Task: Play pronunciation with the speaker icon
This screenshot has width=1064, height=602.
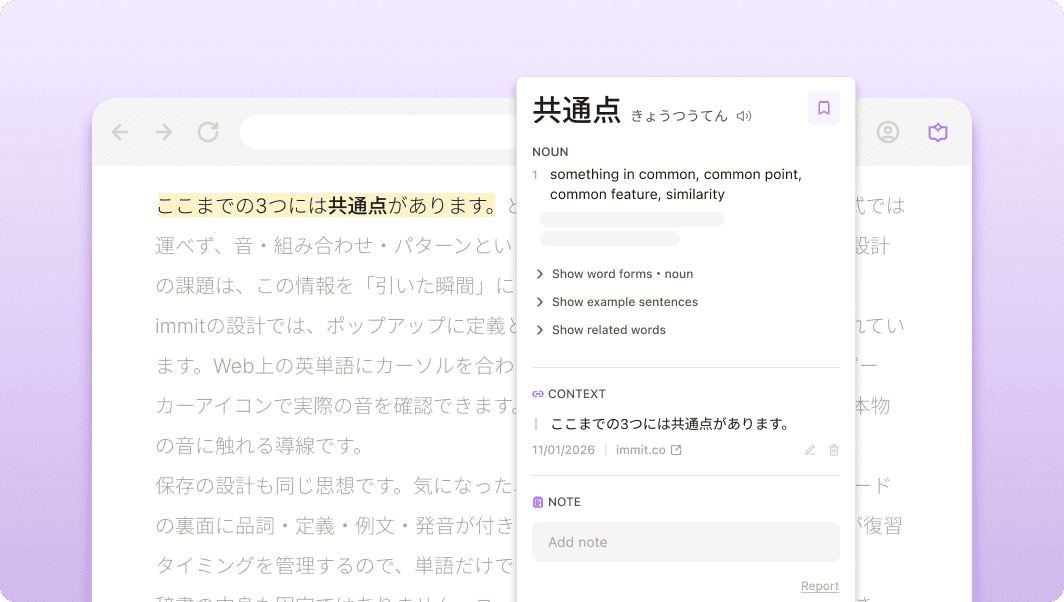Action: click(744, 116)
